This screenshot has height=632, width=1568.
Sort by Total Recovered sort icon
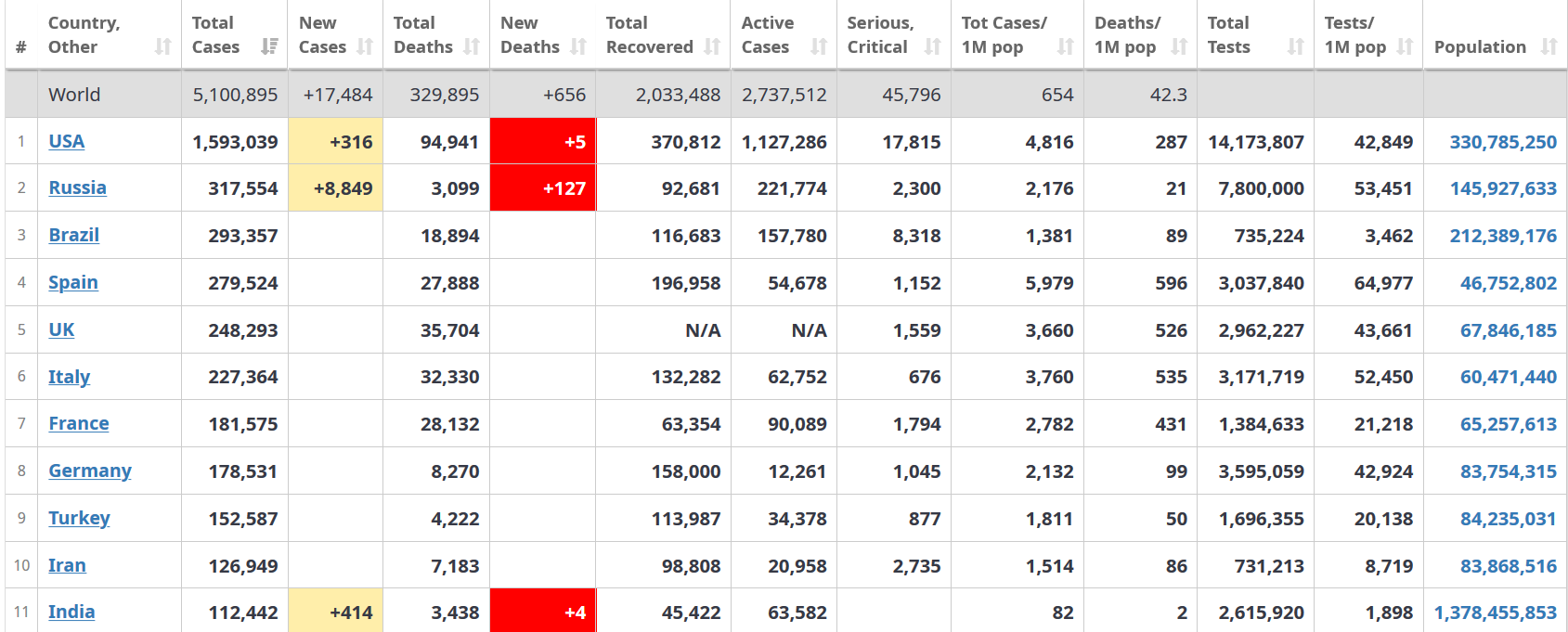click(x=712, y=46)
